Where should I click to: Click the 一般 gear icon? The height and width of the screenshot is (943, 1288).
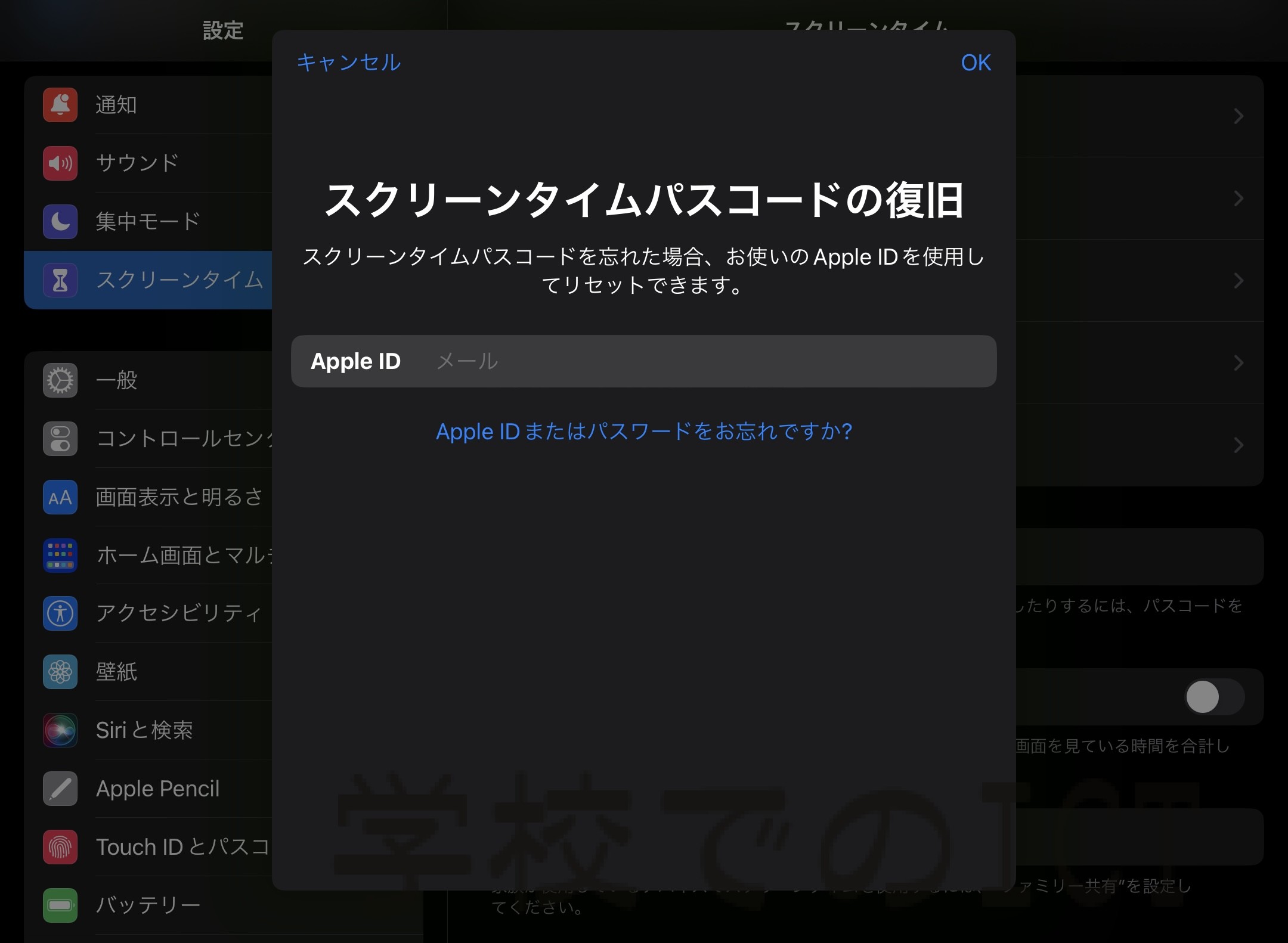tap(60, 380)
